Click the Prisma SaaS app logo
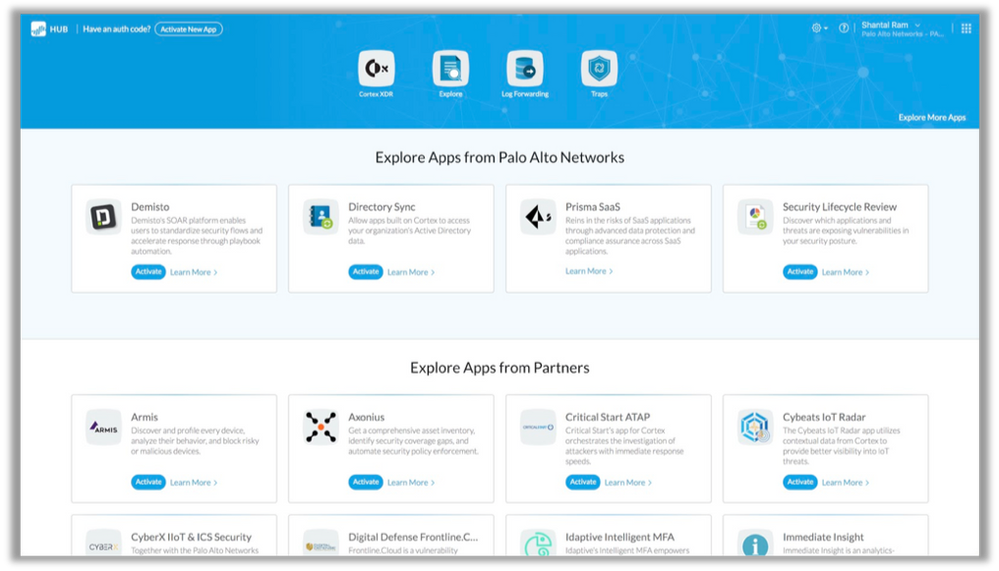The height and width of the screenshot is (571, 999). pos(538,217)
